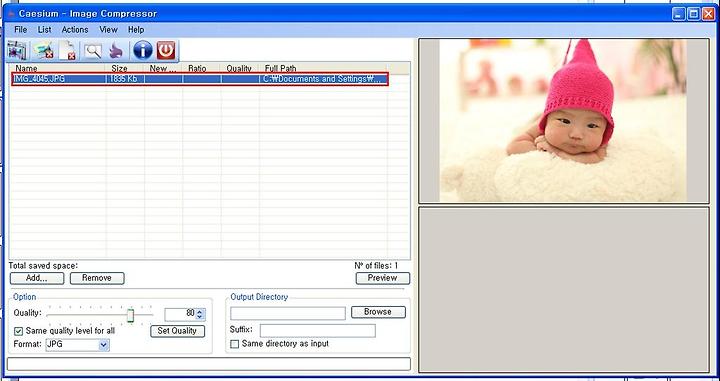This screenshot has height=381, width=720.
Task: Click the Caesium title bar app icon
Action: pos(11,14)
